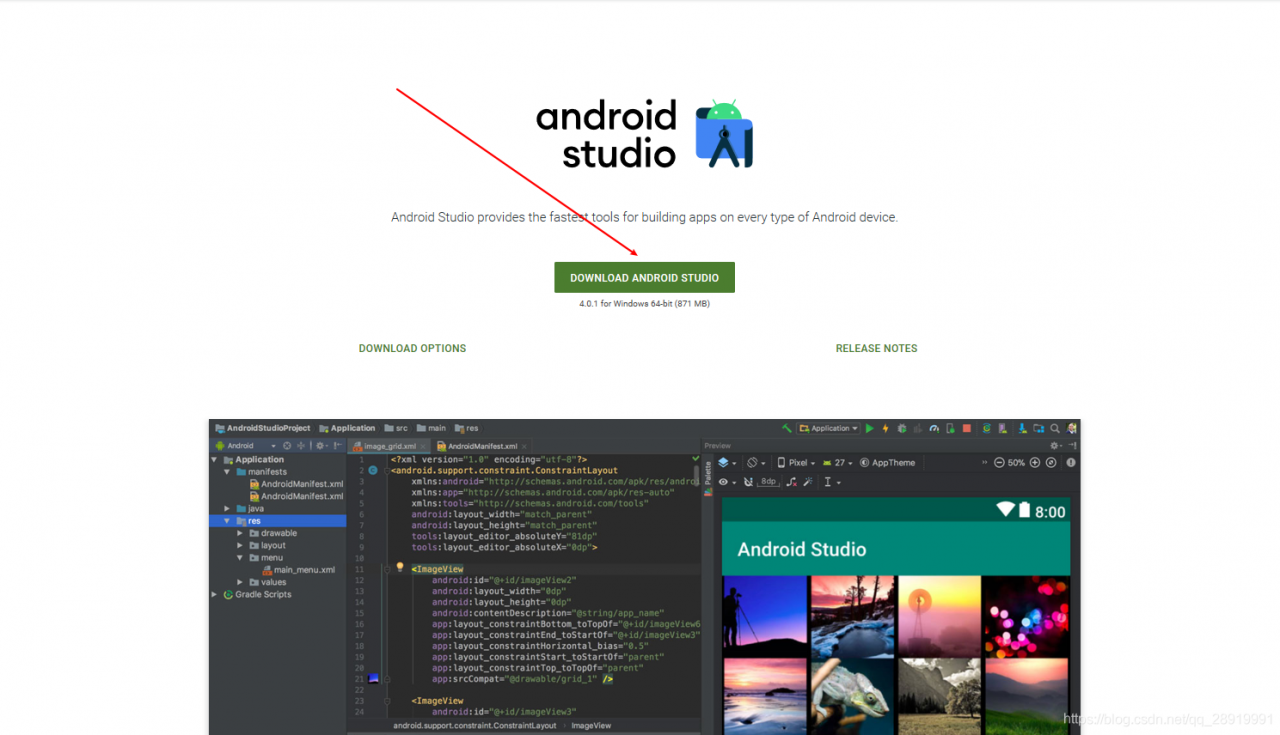Click the 8dp default margins field
The height and width of the screenshot is (735, 1280).
click(x=768, y=482)
